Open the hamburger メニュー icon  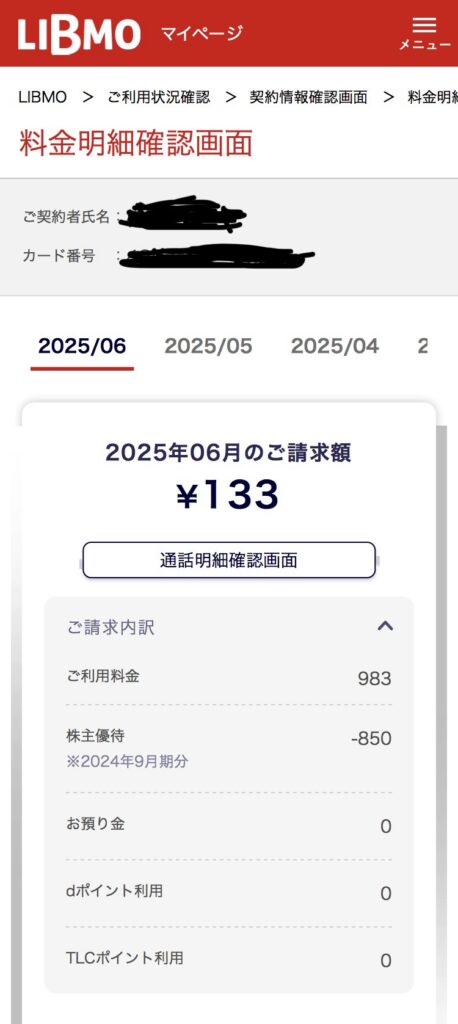point(425,33)
